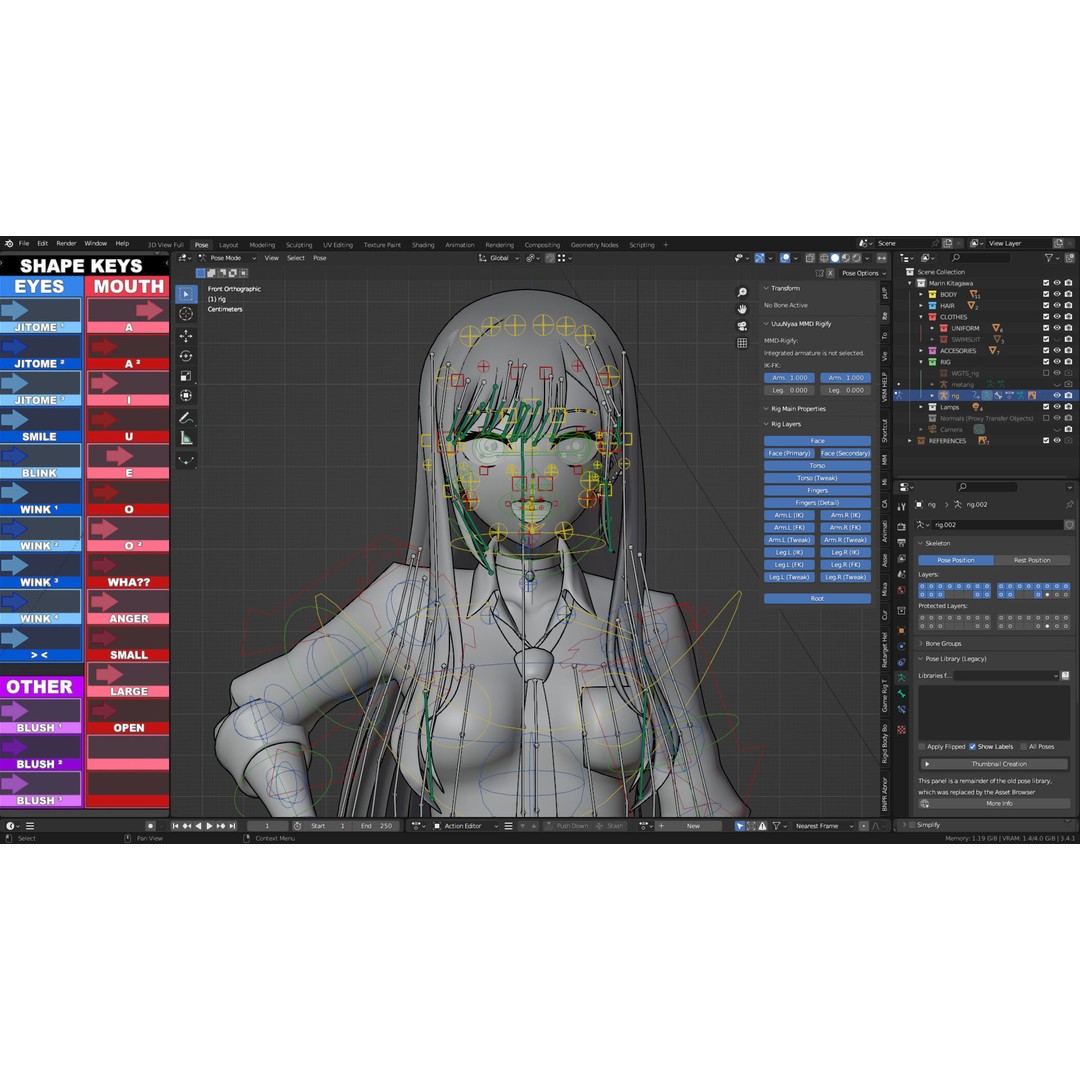Click the Rest Position button
This screenshot has height=1080, width=1080.
tap(1032, 561)
